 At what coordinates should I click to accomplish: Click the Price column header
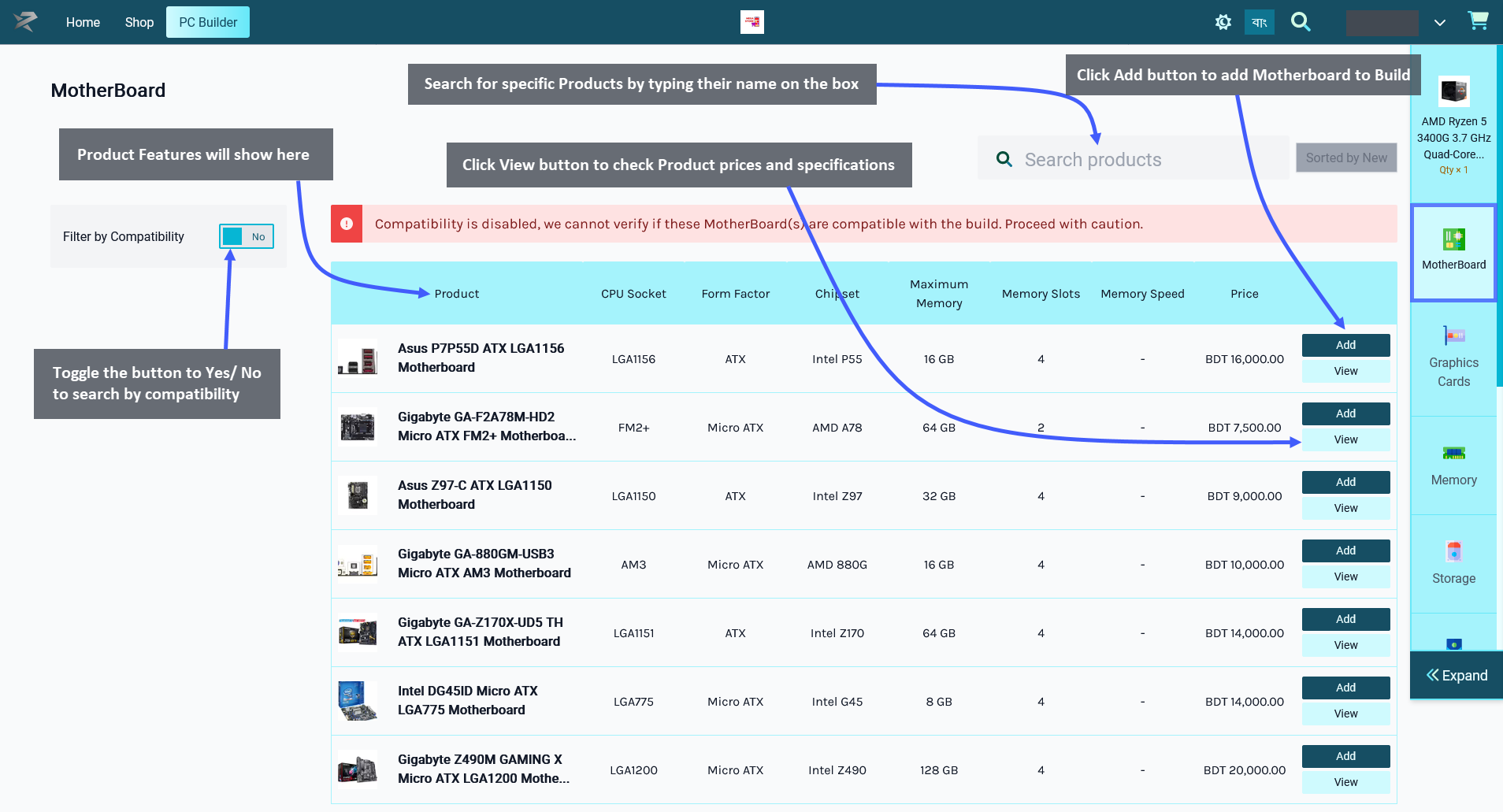tap(1245, 294)
